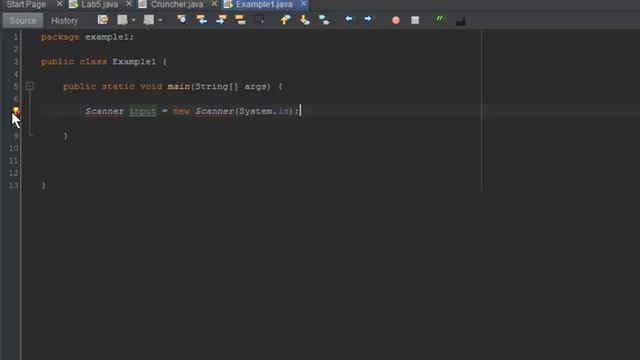This screenshot has width=640, height=360.
Task: Close the Lab5.java tab
Action: click(x=129, y=4)
